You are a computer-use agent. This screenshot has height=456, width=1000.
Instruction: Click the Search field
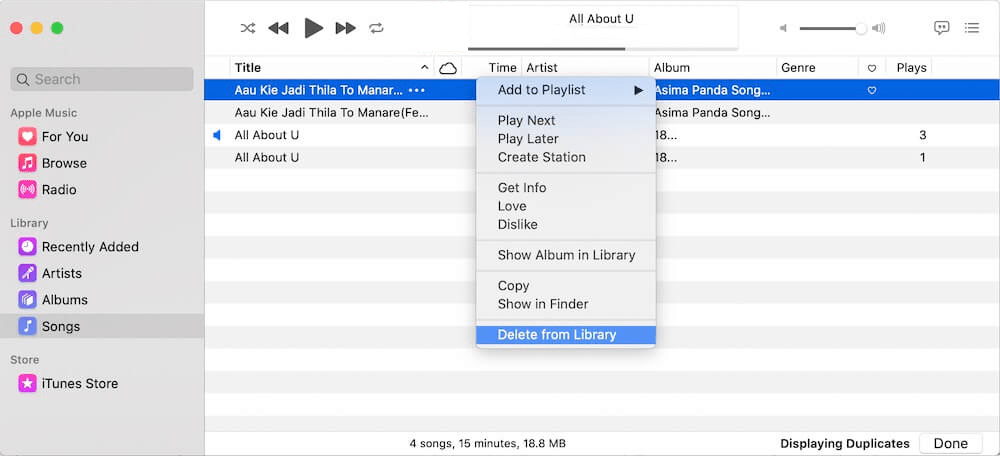(x=102, y=79)
